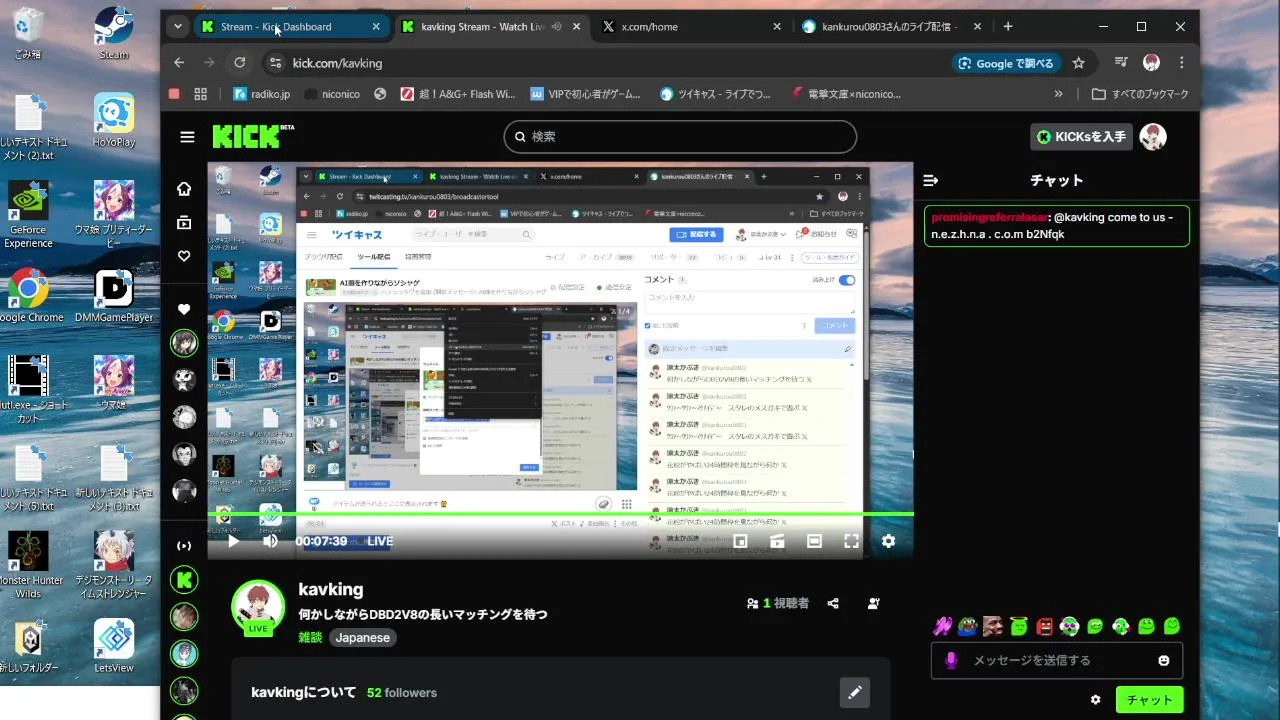Switch to kankurou0803 live broadcast tab
1280x720 pixels.
(x=891, y=27)
